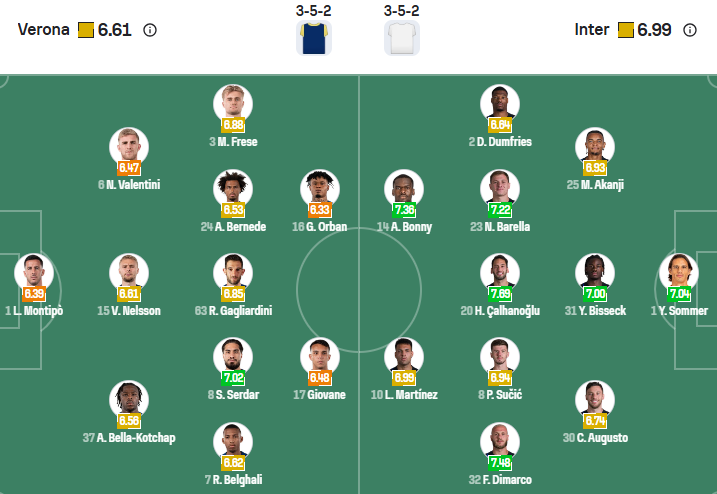Open Y. Sommer's goalkeeper photo
The width and height of the screenshot is (717, 494).
tap(676, 272)
